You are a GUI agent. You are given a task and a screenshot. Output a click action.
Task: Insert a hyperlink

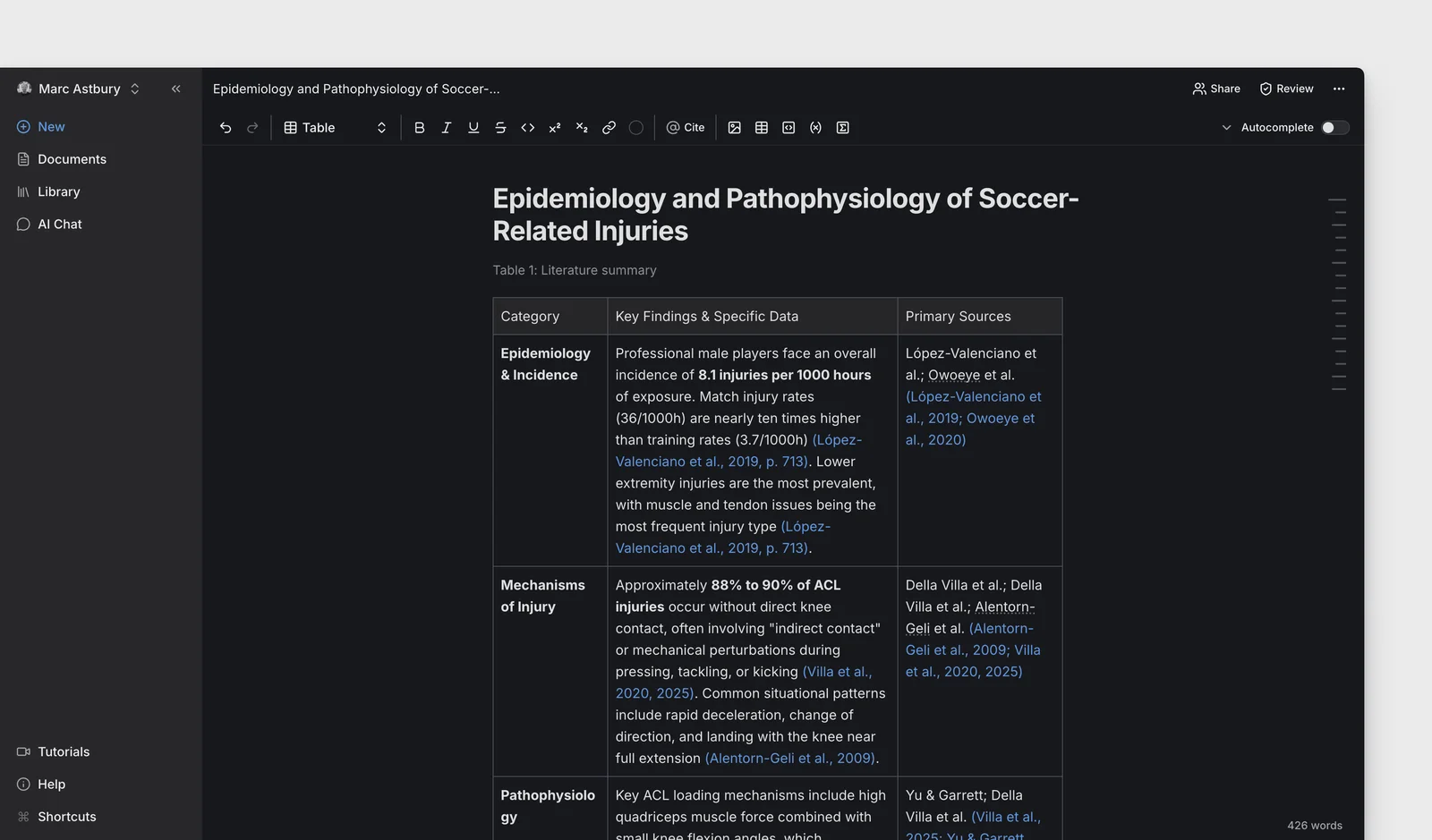click(x=609, y=128)
